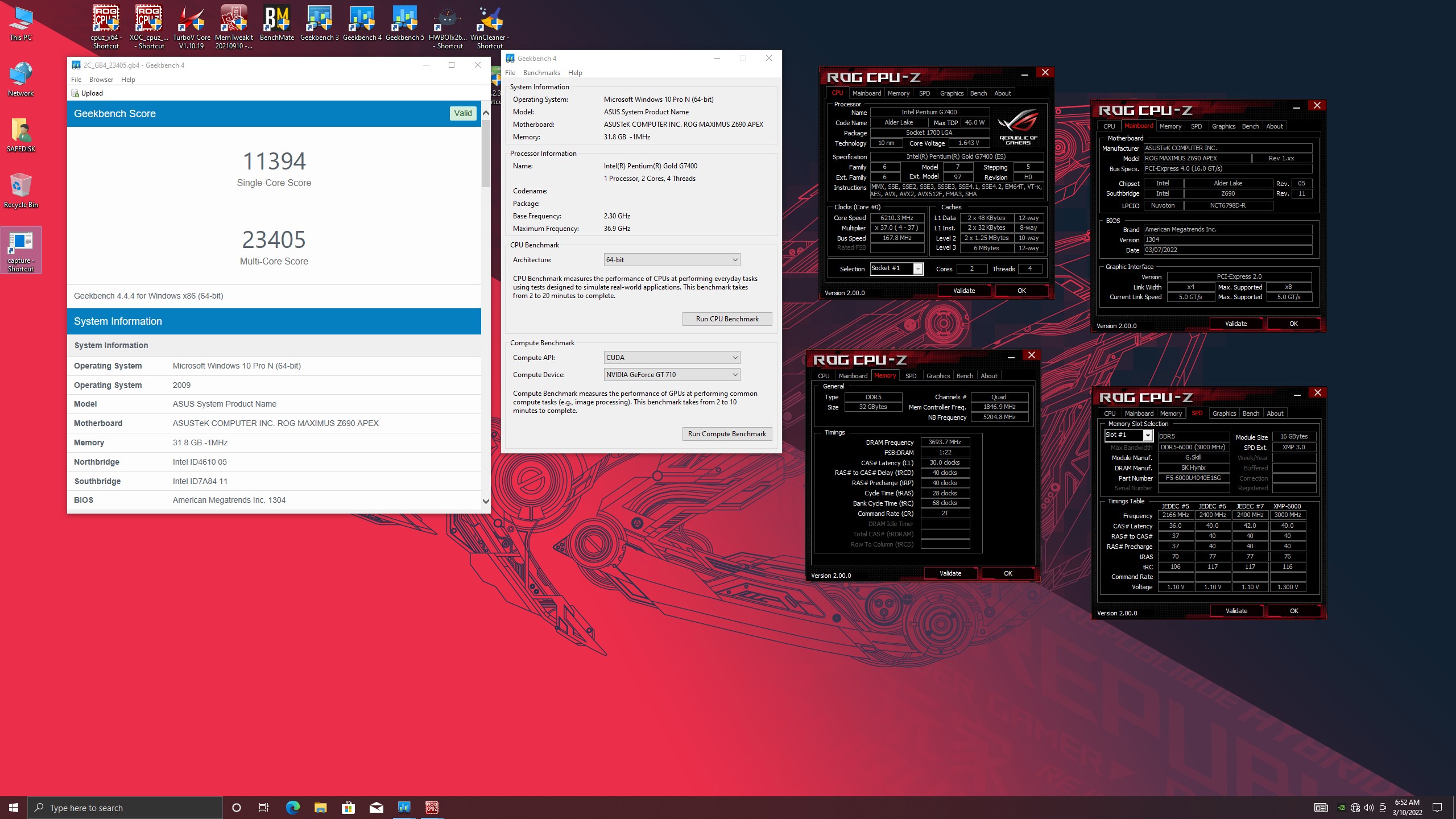Viewport: 1456px width, 819px height.
Task: Open Geekbench 4 desktop icon
Action: click(362, 24)
